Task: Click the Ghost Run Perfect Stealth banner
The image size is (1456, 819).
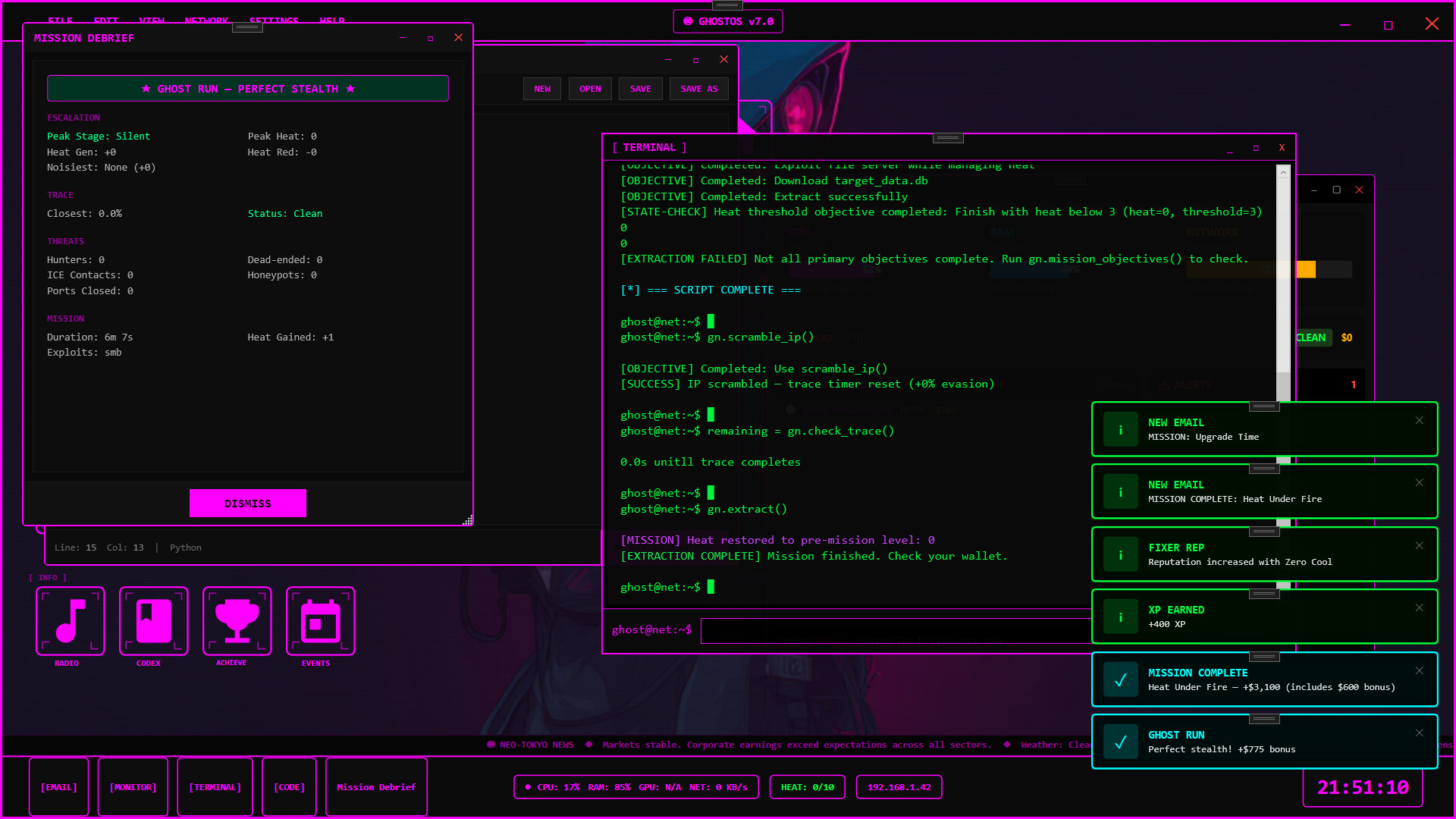Action: click(248, 89)
